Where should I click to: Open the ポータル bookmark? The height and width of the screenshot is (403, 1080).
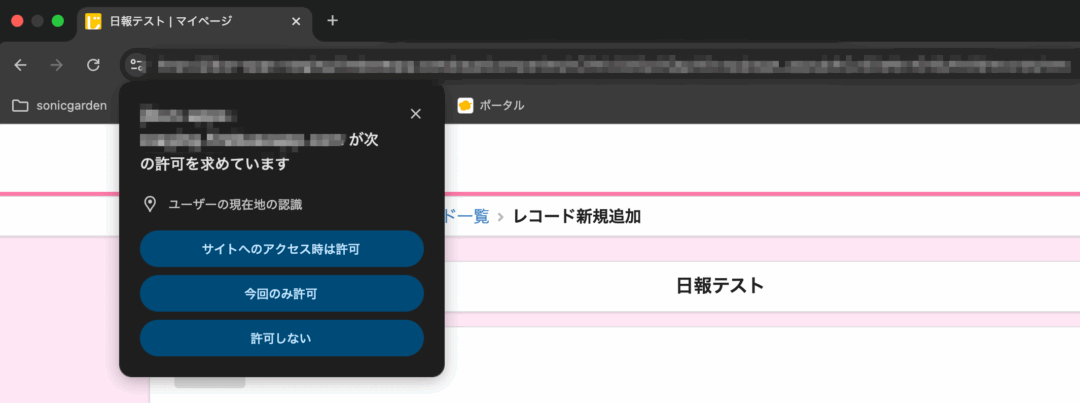491,105
